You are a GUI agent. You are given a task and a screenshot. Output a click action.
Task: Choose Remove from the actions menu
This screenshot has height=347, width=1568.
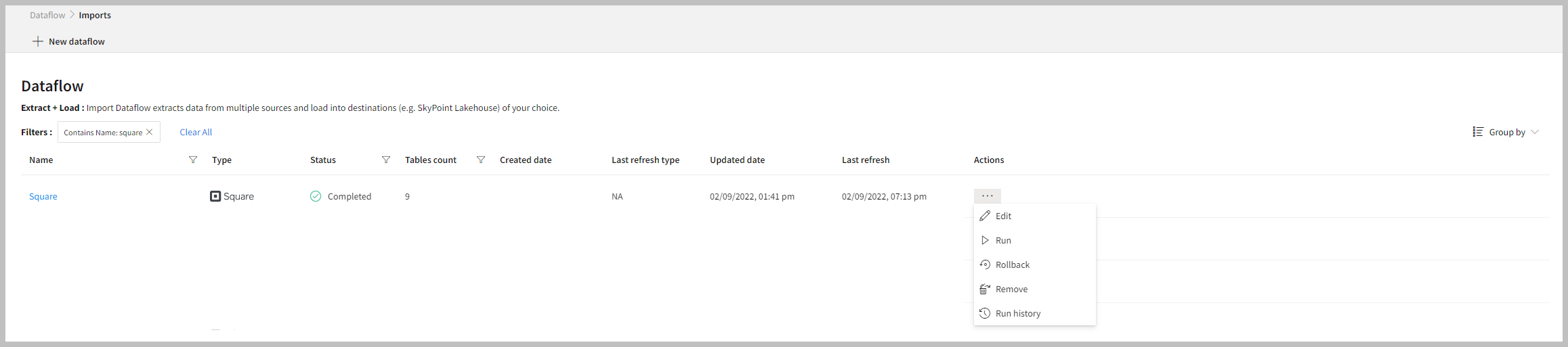coord(1011,289)
